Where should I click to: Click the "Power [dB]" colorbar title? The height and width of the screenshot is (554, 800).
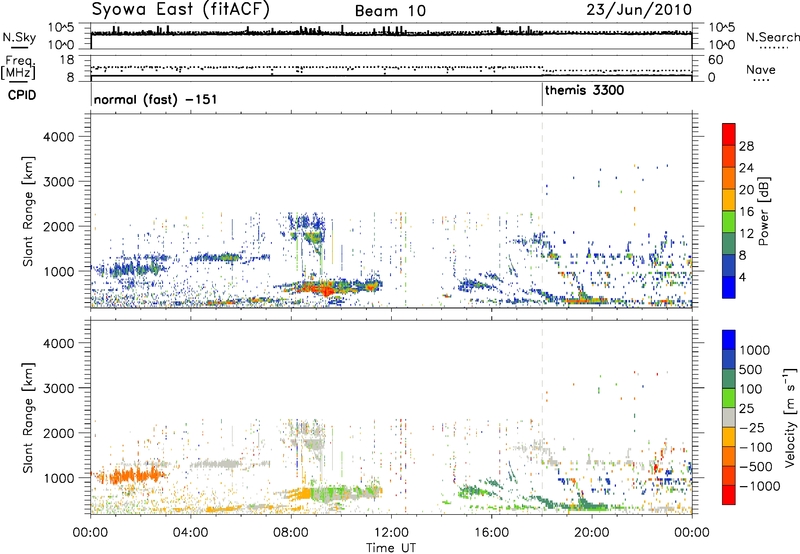(764, 211)
